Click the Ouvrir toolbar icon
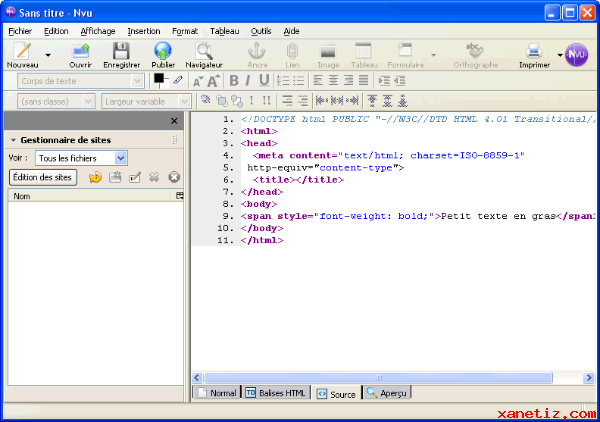Screen dimensions: 600x422 [x=81, y=51]
